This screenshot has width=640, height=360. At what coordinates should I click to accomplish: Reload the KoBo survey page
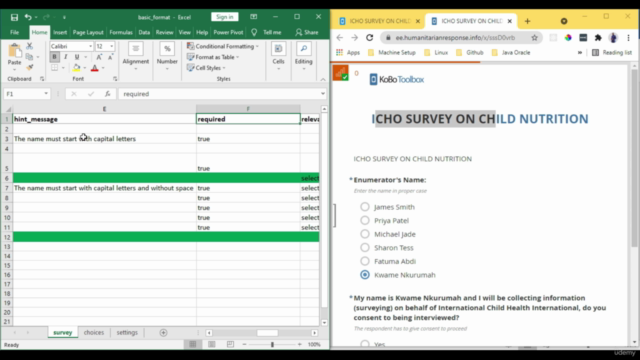click(x=370, y=38)
